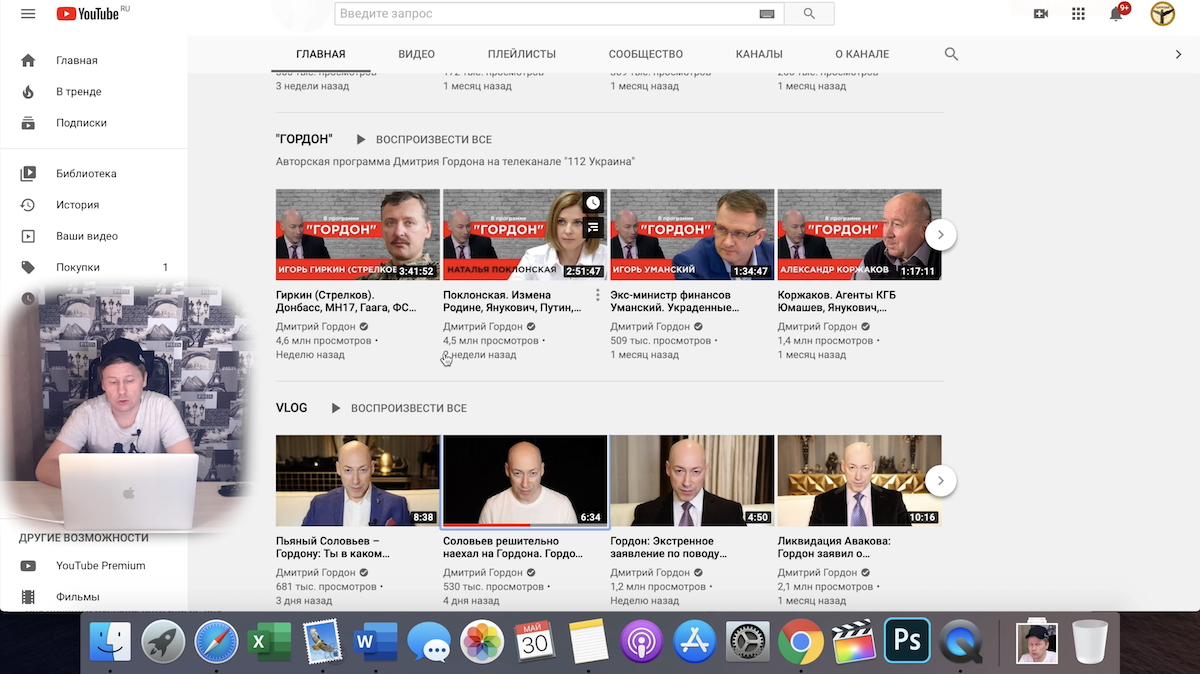Open App Store from the Dock
This screenshot has width=1200, height=674.
click(x=694, y=641)
